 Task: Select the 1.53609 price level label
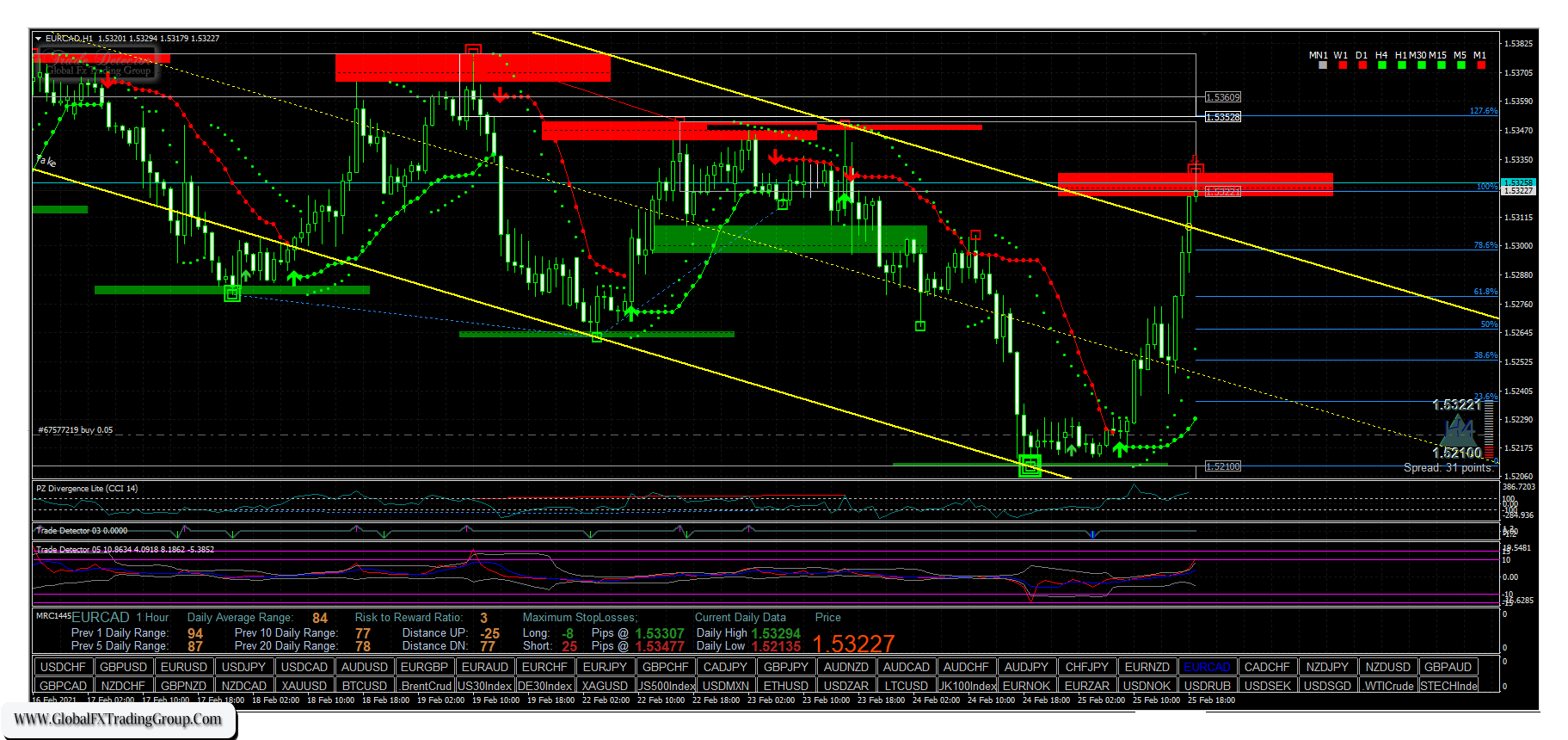(x=1222, y=97)
